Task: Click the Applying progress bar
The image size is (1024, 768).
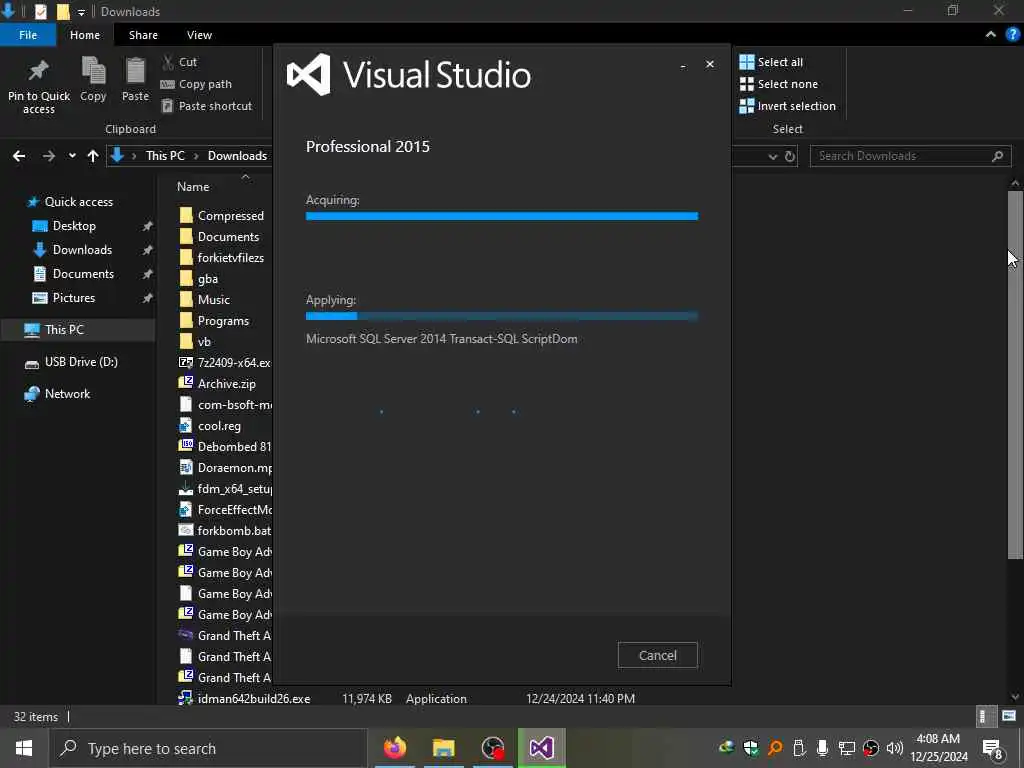Action: 502,316
